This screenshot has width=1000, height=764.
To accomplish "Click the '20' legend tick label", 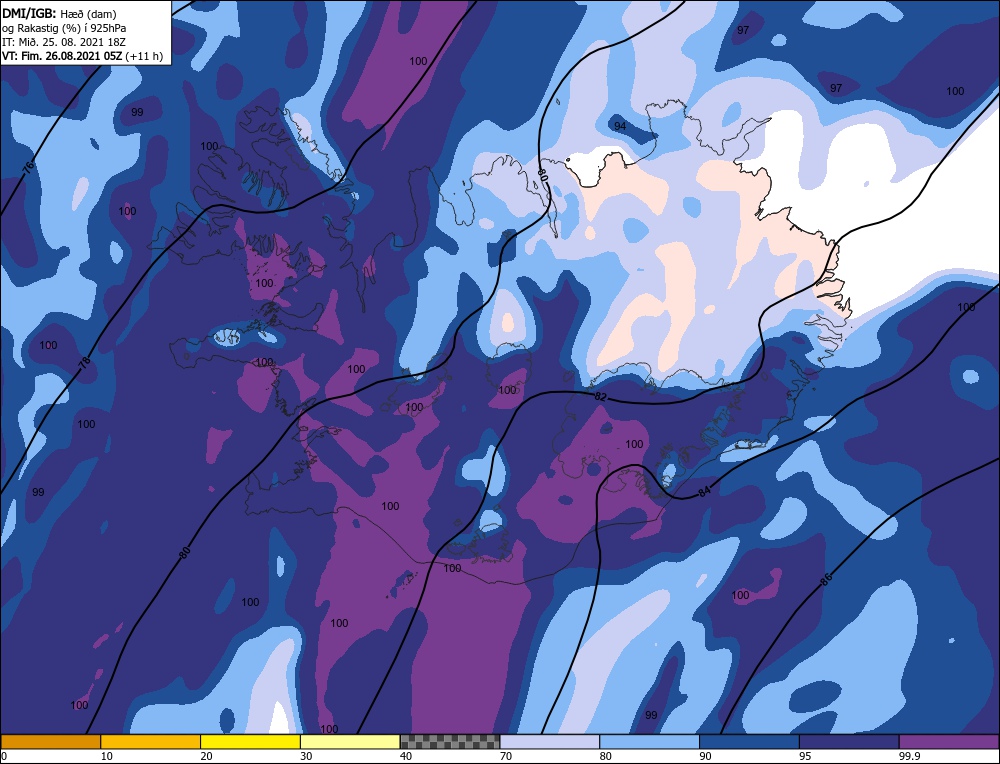I will (207, 756).
